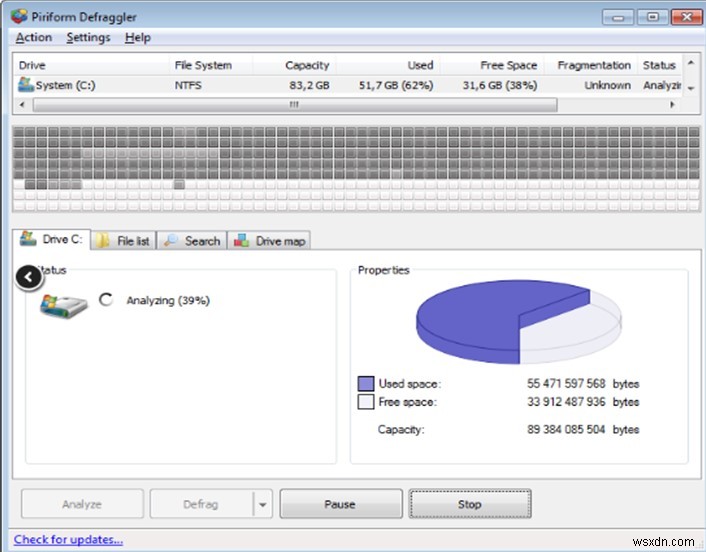Click the drive icon on Drive C: tab
The width and height of the screenshot is (706, 552).
[28, 239]
